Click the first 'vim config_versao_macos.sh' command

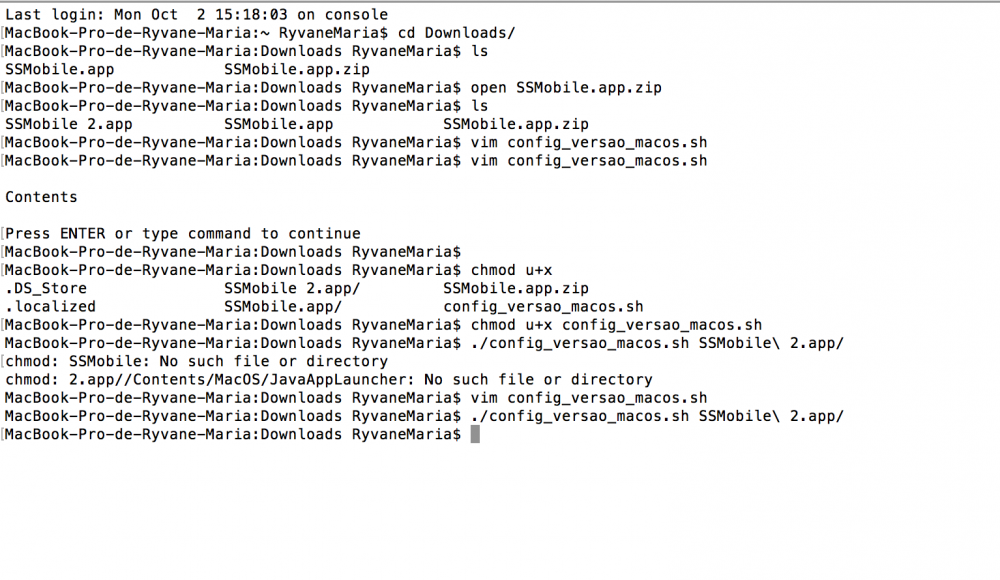coord(589,143)
